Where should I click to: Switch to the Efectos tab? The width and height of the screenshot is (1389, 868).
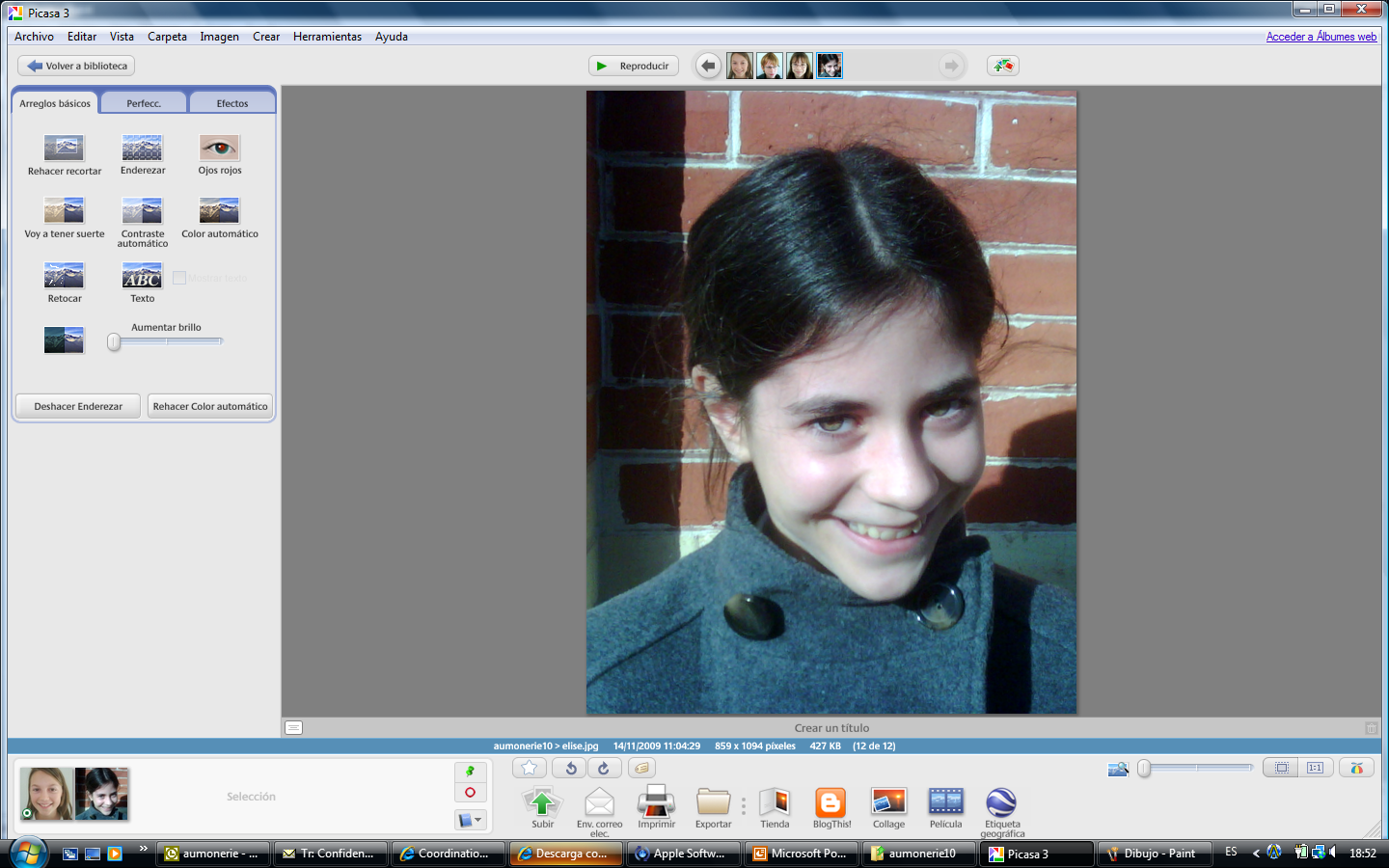pos(232,103)
